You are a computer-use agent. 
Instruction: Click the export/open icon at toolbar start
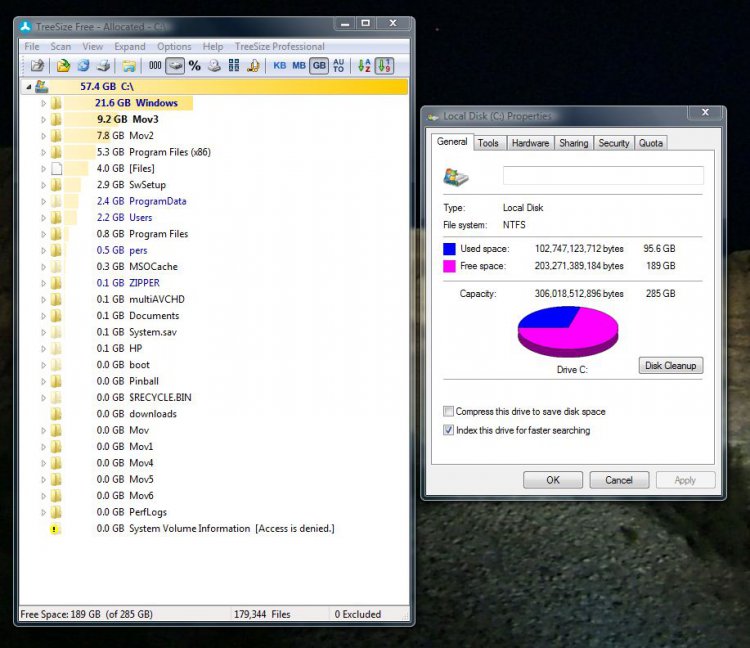(37, 66)
